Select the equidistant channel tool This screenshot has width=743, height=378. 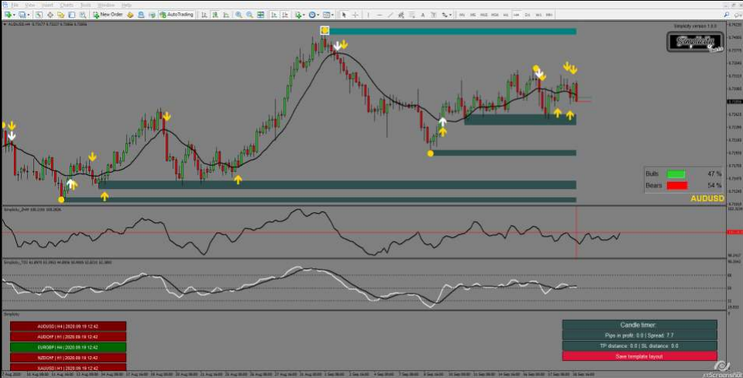tap(401, 15)
